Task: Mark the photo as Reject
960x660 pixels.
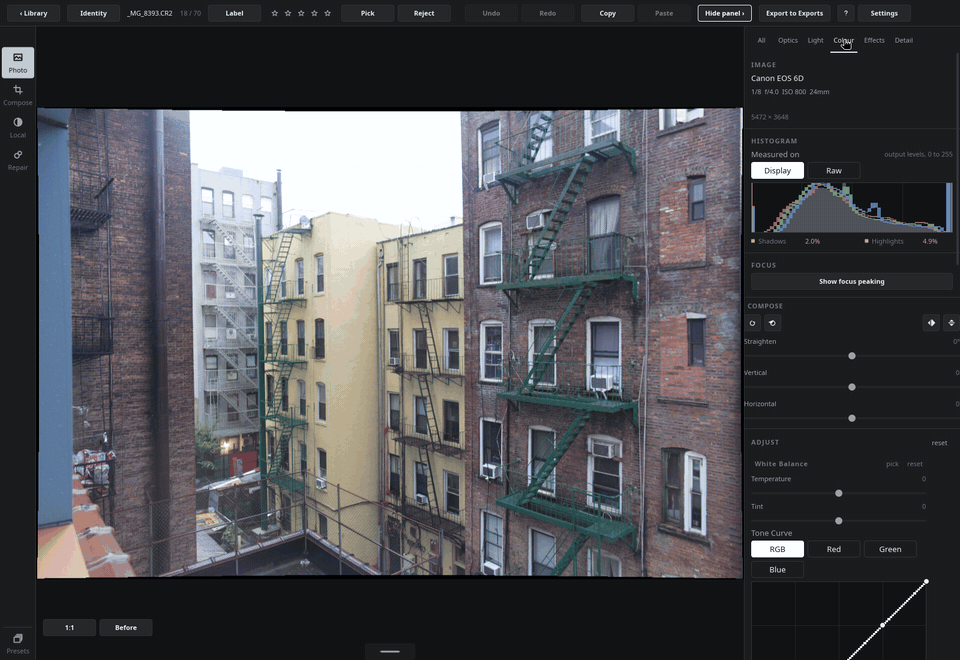Action: coord(424,13)
